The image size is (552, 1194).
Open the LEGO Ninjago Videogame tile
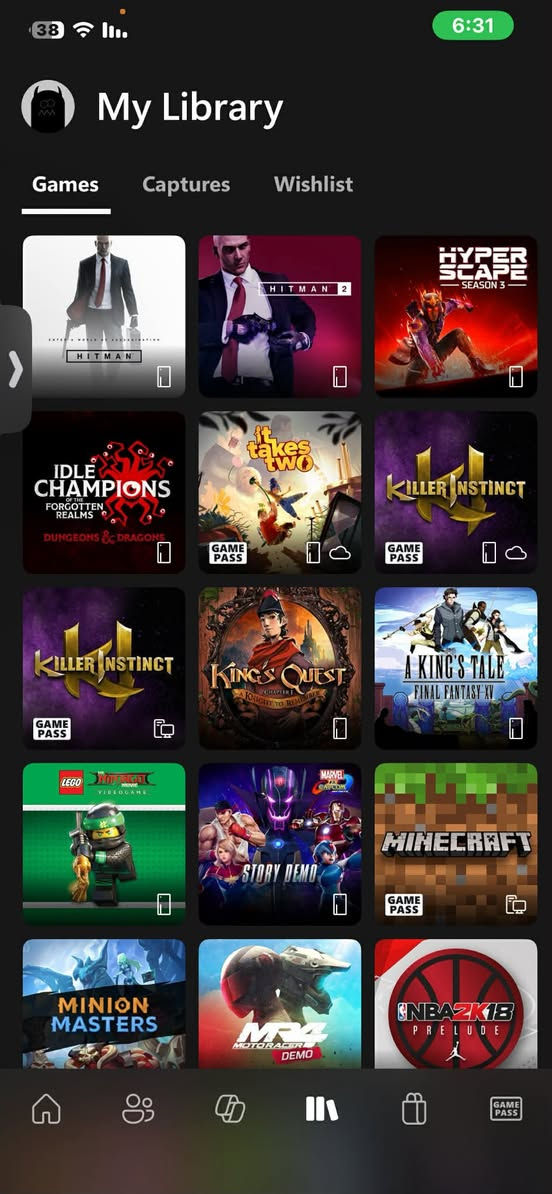[x=104, y=844]
